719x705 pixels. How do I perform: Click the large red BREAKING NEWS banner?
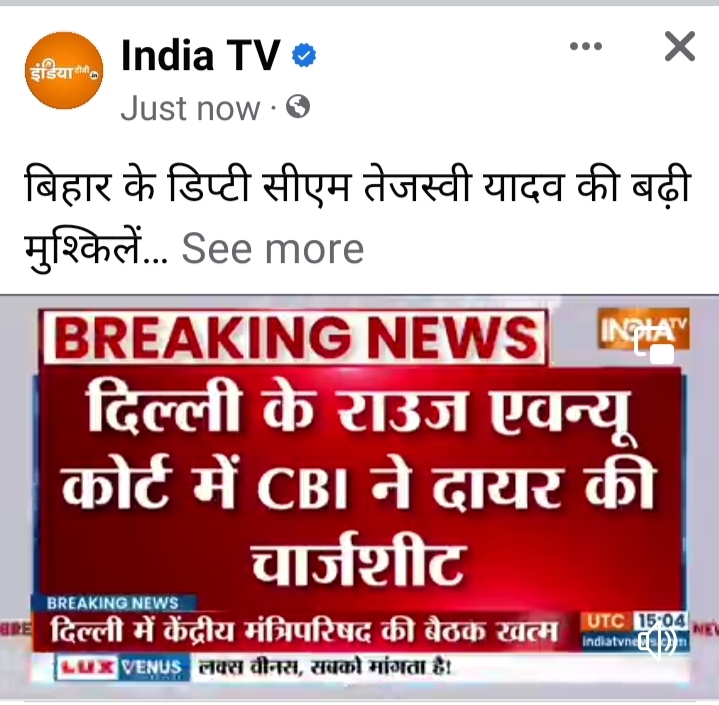[x=294, y=337]
